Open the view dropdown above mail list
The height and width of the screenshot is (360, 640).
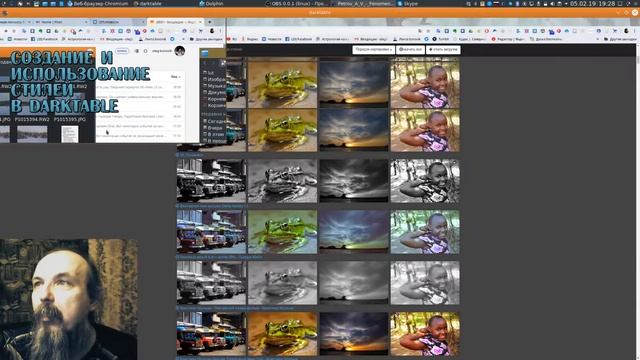176,77
